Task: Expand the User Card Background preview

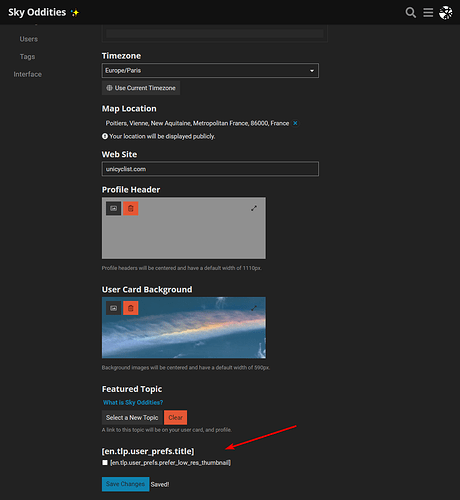Action: pyautogui.click(x=254, y=308)
